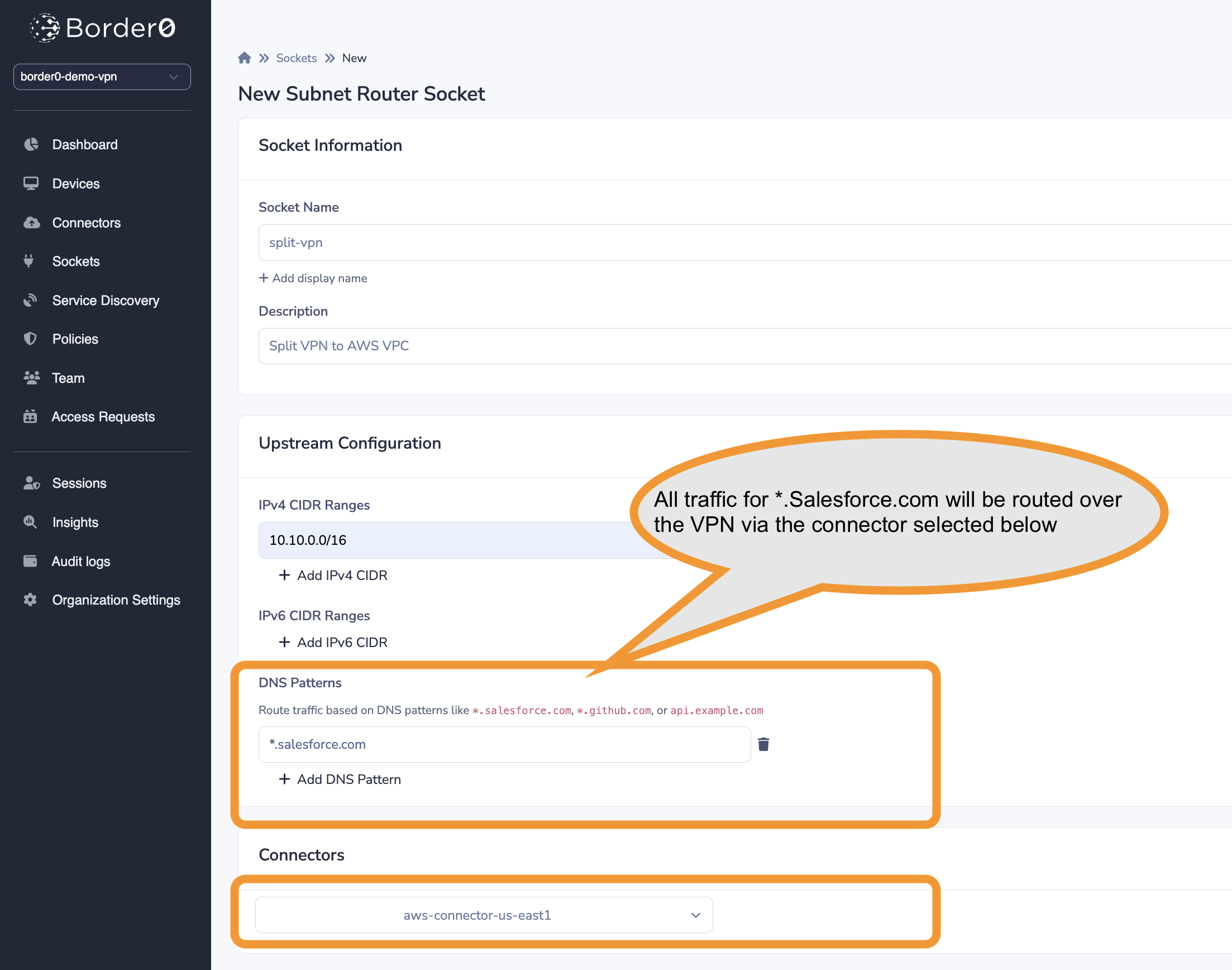The height and width of the screenshot is (970, 1232).
Task: Open the Team sidebar item
Action: (68, 378)
